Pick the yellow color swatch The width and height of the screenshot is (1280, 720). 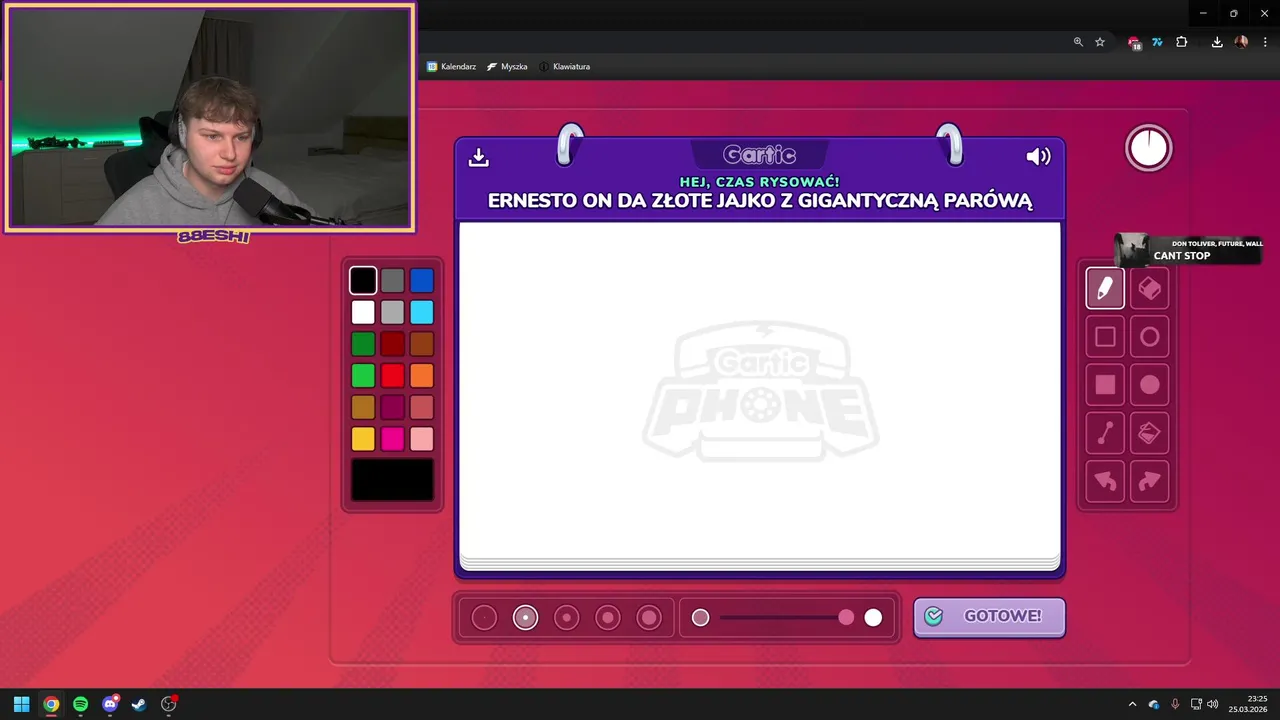[363, 439]
